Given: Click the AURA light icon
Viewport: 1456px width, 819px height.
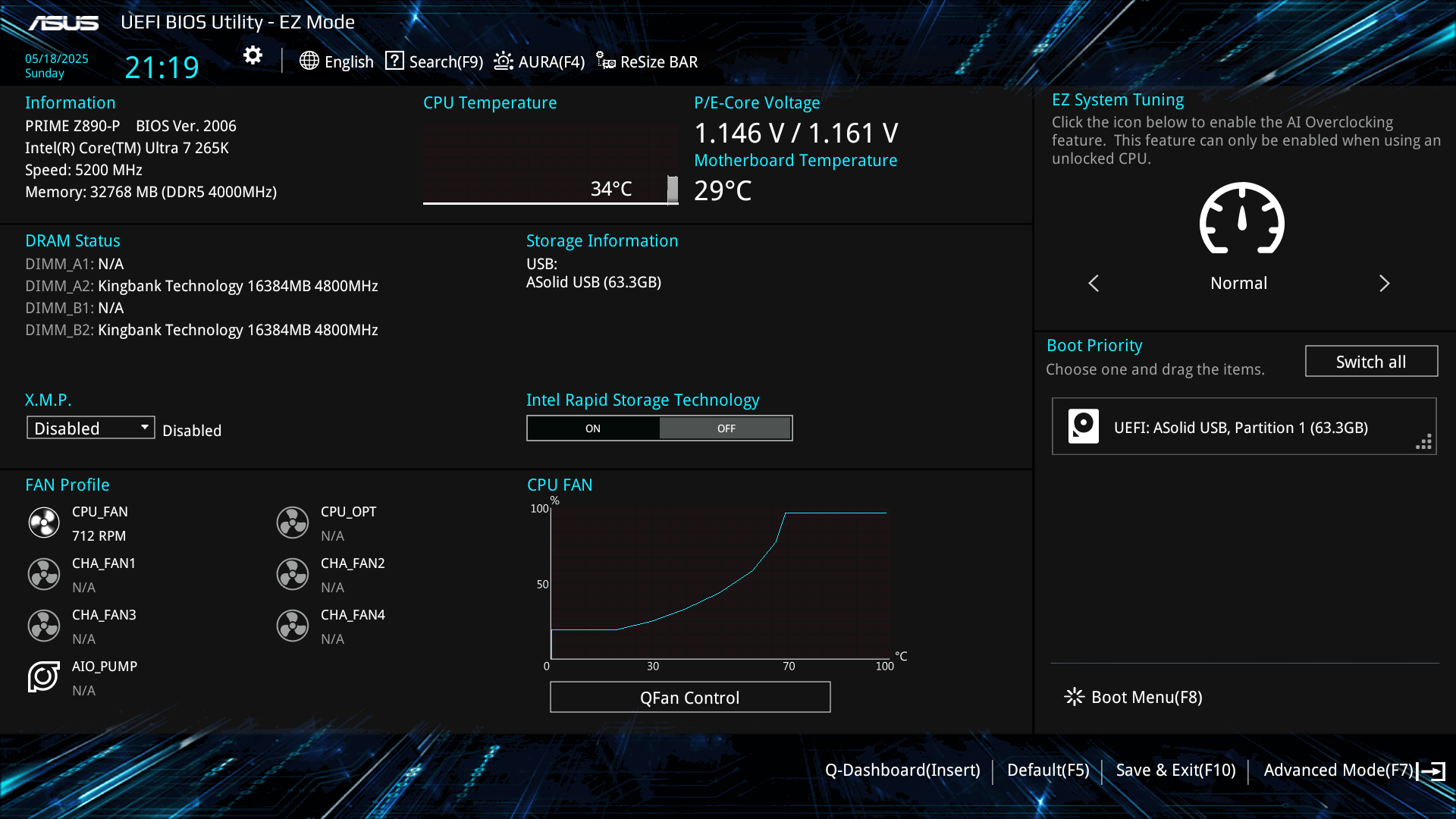Looking at the screenshot, I should 504,61.
